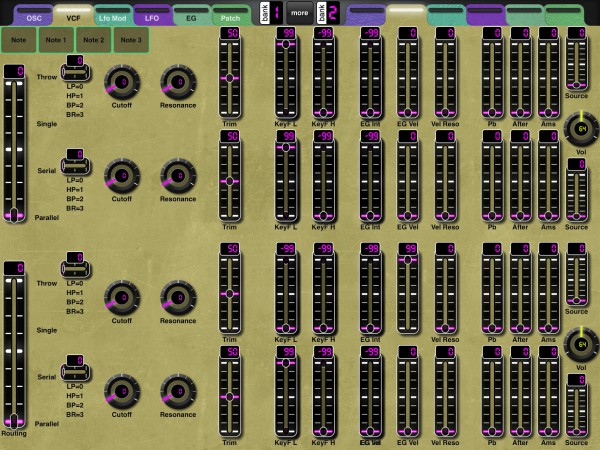Click the Source slider handle in the third row

click(576, 301)
